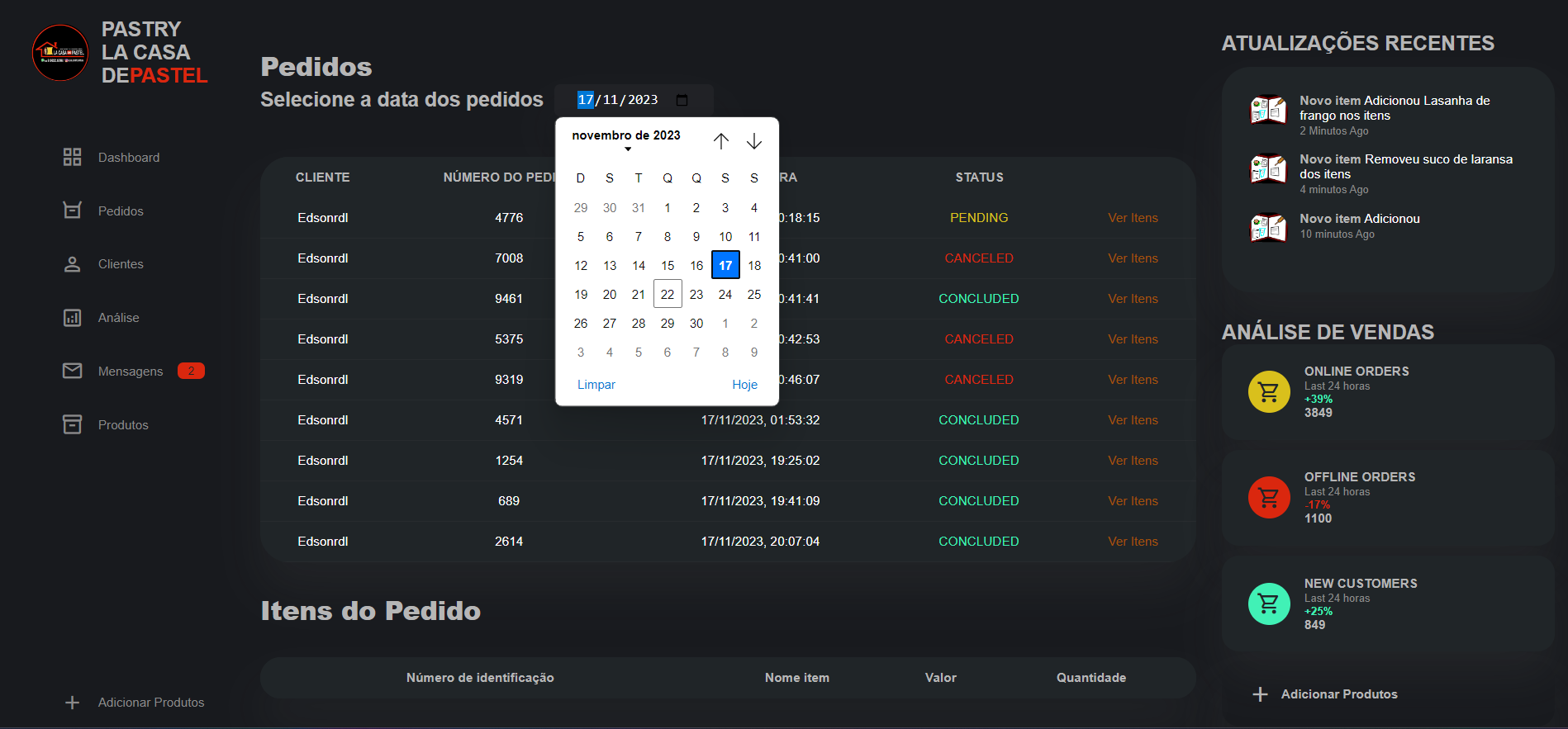This screenshot has height=729, width=1568.
Task: Click the Produtos box icon
Action: click(x=73, y=424)
